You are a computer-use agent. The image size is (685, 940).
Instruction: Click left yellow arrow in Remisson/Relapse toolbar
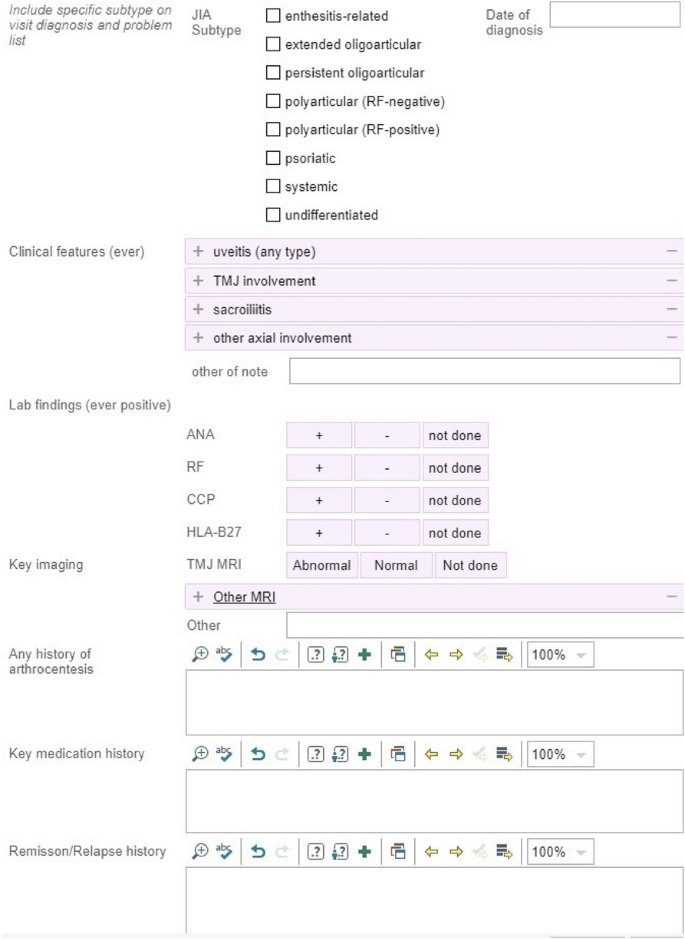click(431, 852)
